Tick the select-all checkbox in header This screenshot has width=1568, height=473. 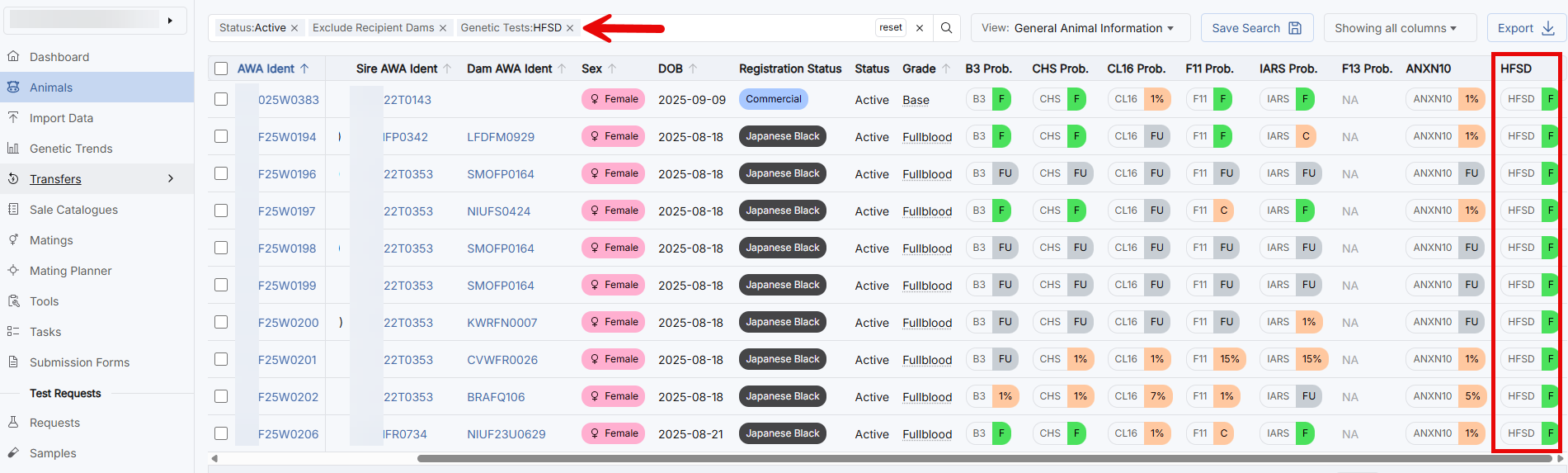[221, 69]
